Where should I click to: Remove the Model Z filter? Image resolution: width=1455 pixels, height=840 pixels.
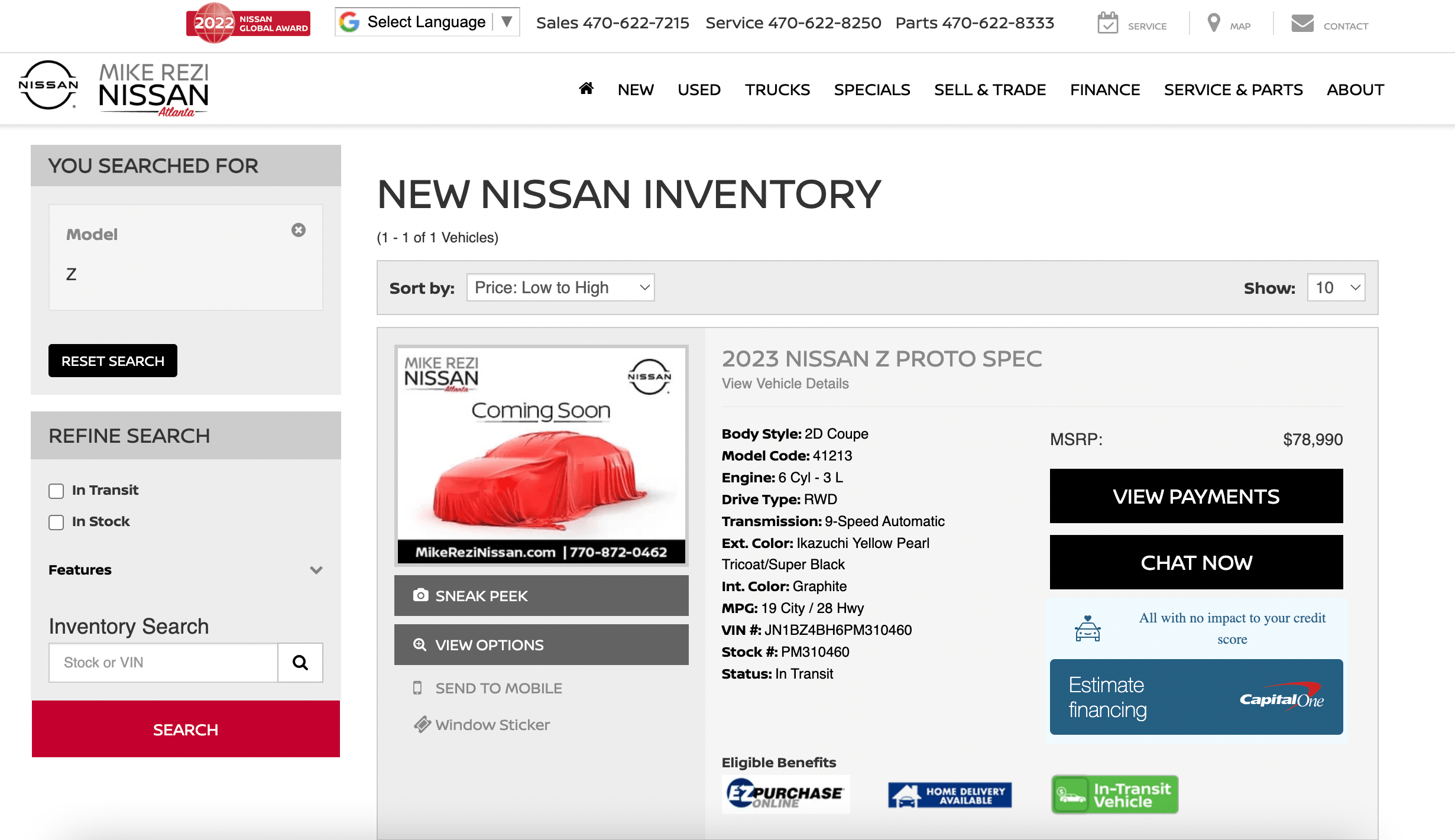[x=299, y=230]
